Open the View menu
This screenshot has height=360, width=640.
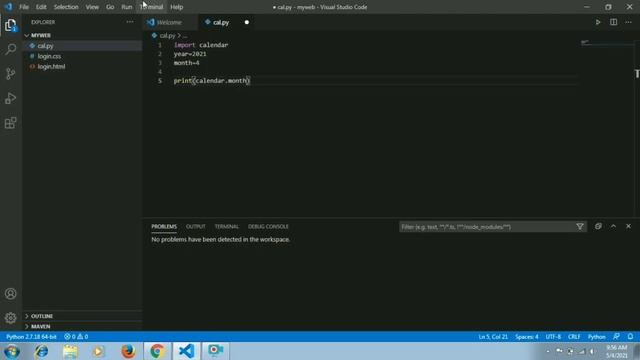(x=92, y=7)
